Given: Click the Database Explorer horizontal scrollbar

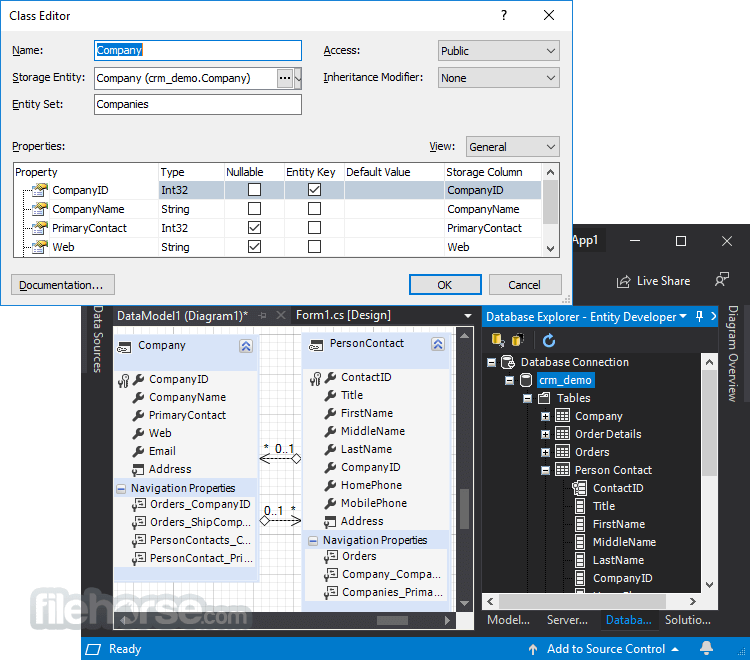Looking at the screenshot, I should [582, 601].
